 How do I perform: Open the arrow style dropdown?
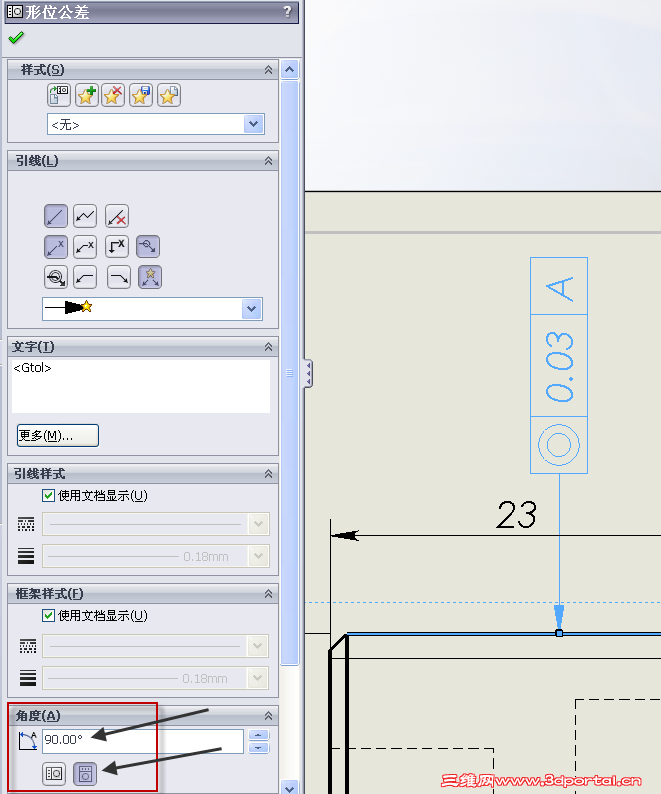coord(252,309)
